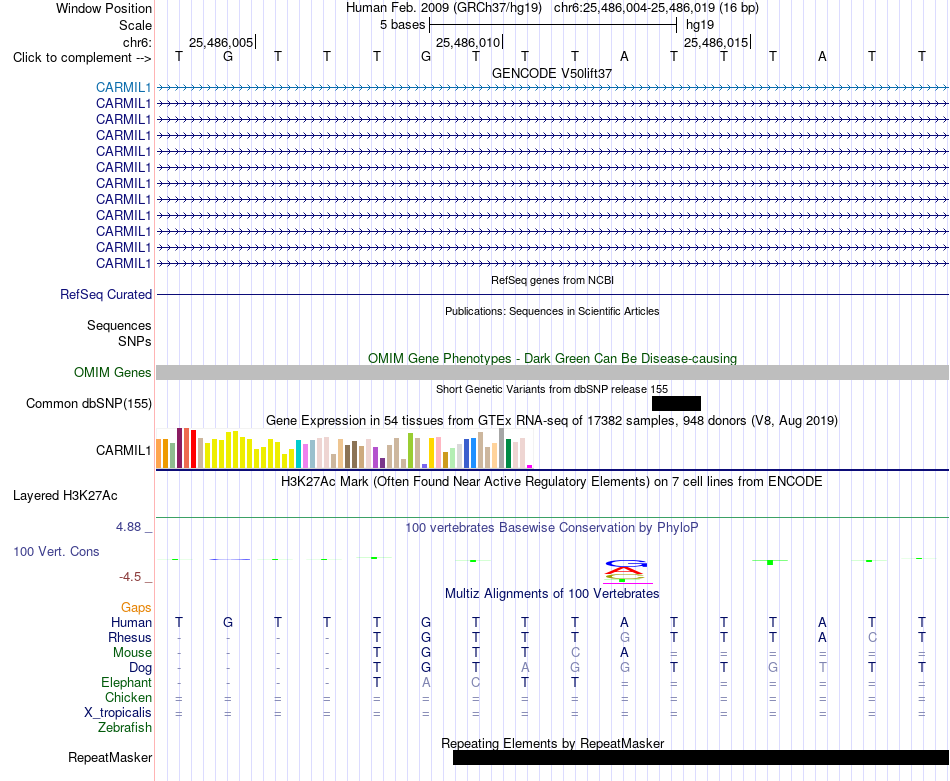Click 'Multiz Alignments of 100 Vertebrates' title
The height and width of the screenshot is (781, 950).
[552, 594]
